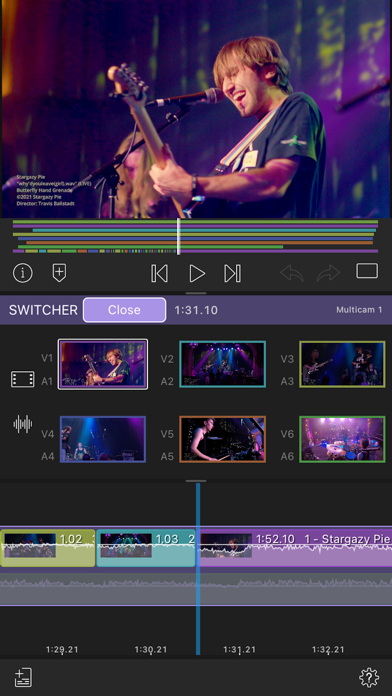Viewport: 392px width, 696px height.
Task: Start playback with the play button
Action: pos(197,273)
